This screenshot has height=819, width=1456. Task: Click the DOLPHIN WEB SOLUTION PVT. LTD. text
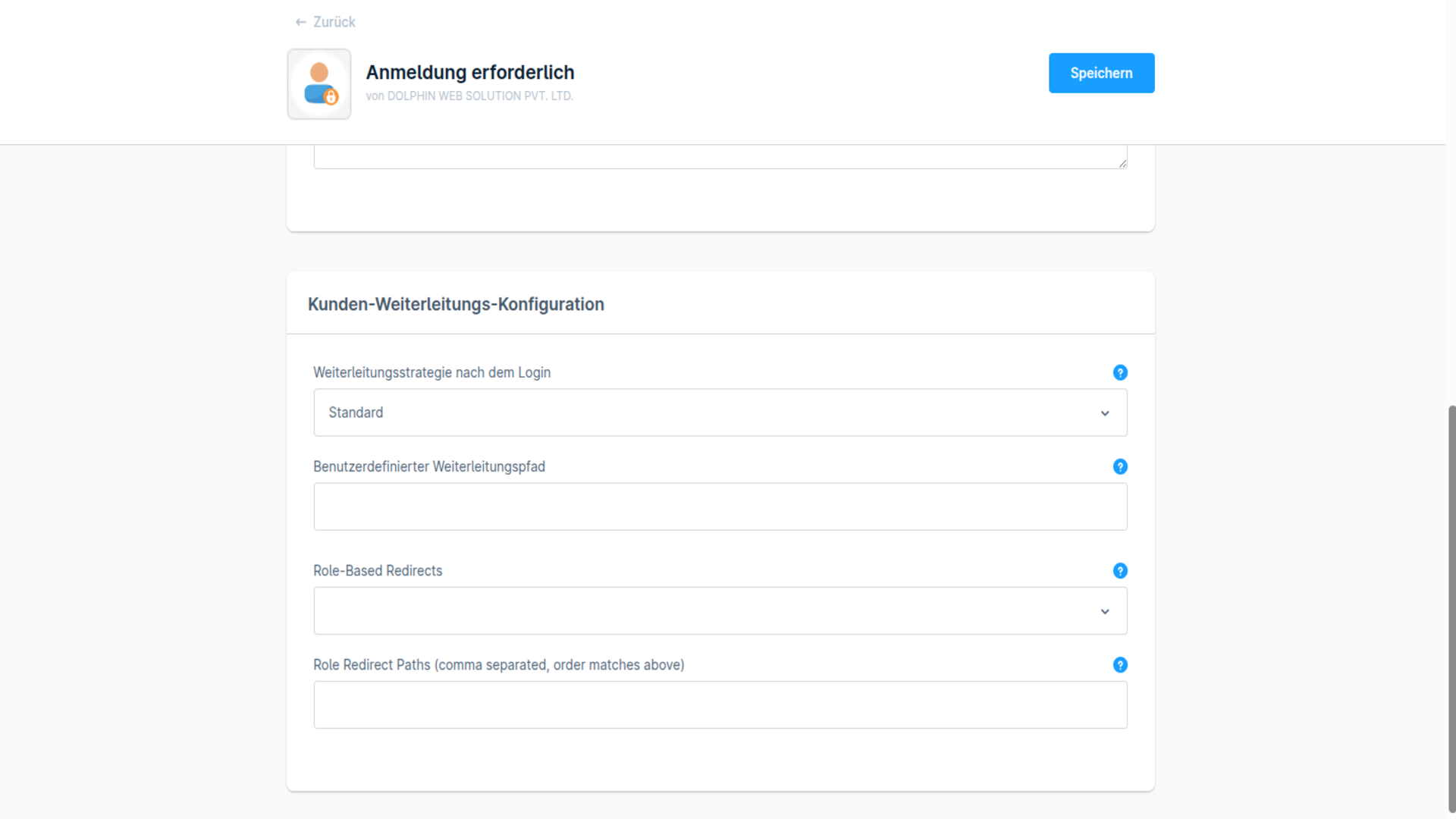480,96
